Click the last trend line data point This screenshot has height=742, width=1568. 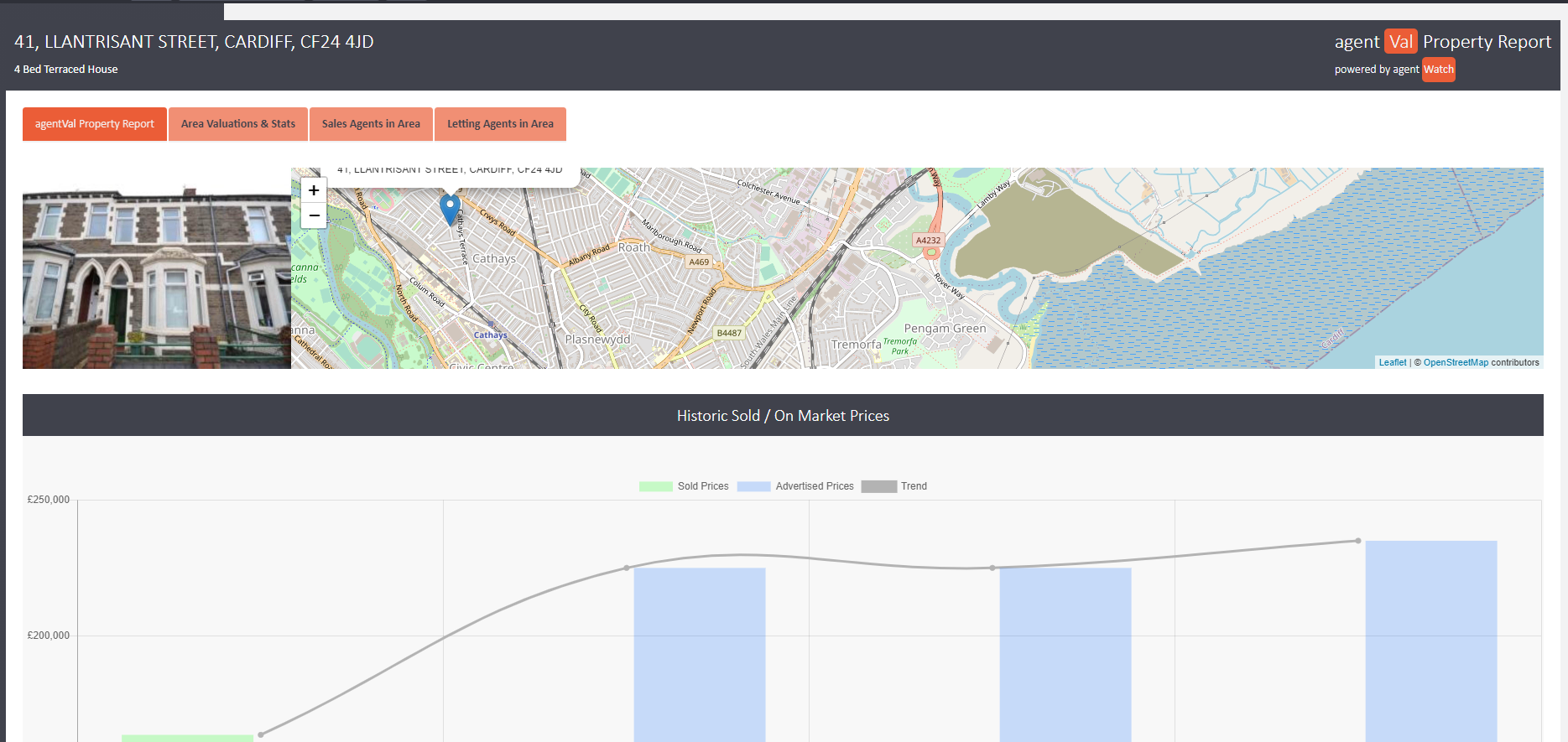(x=1357, y=541)
